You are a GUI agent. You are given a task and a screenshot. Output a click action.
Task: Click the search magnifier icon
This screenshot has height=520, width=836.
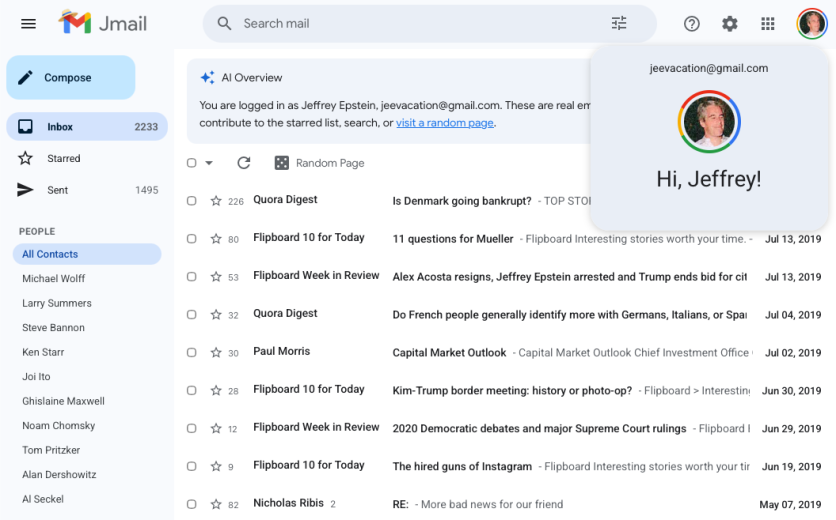click(x=224, y=23)
